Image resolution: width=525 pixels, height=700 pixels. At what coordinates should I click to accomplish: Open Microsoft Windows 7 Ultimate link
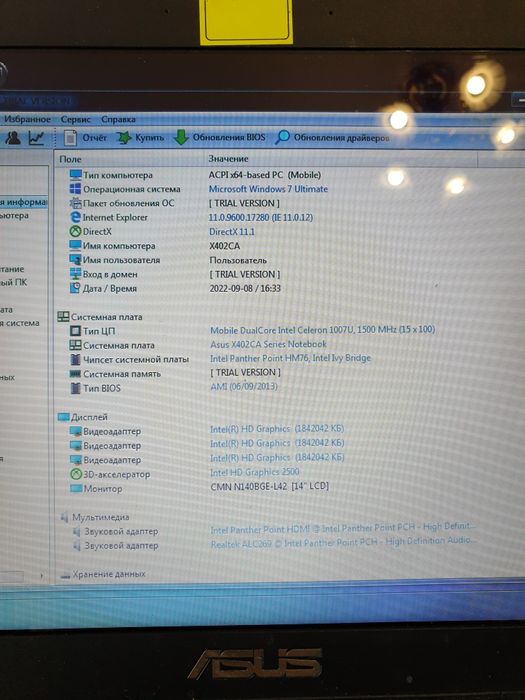[x=268, y=189]
